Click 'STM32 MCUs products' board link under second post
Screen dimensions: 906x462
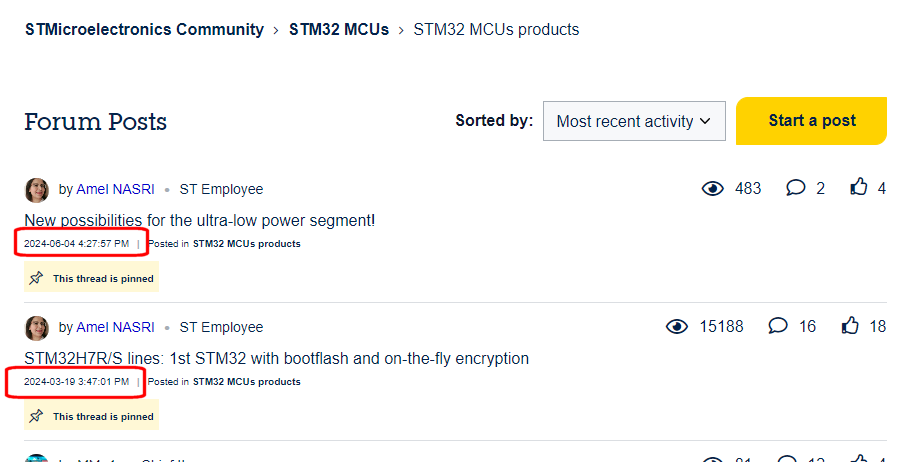[246, 381]
